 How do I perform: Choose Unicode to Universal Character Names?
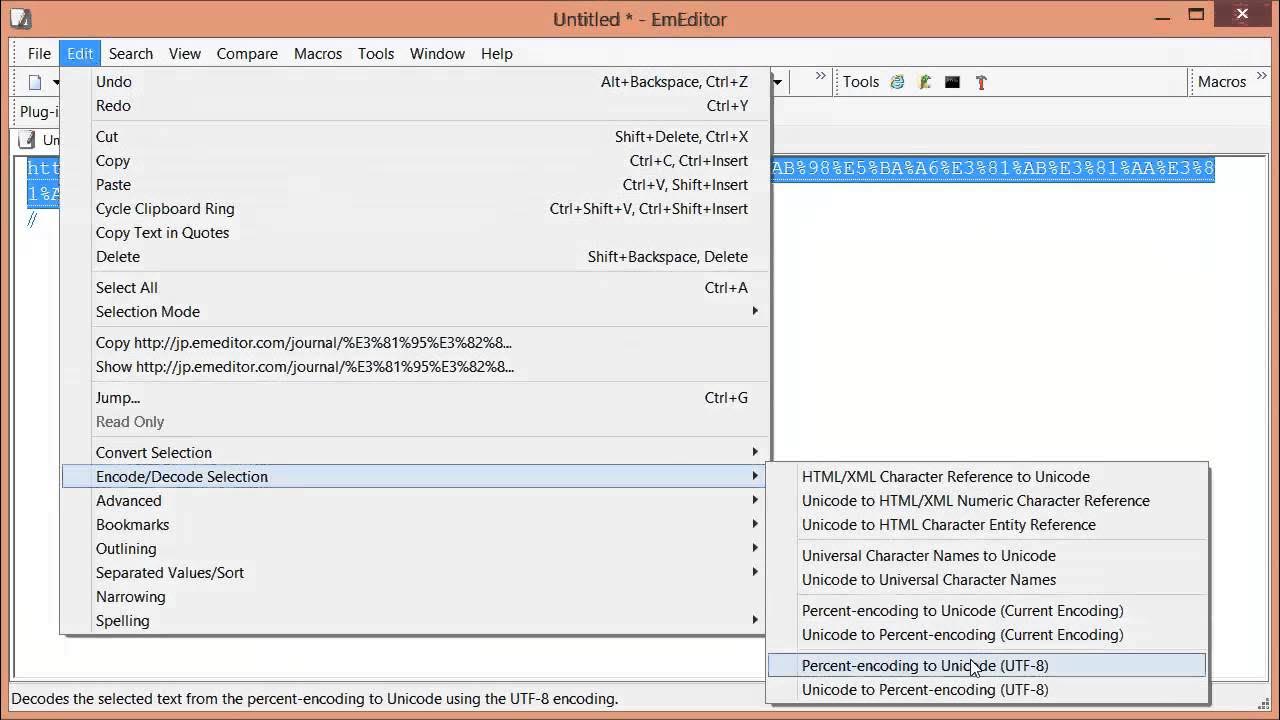point(987,580)
